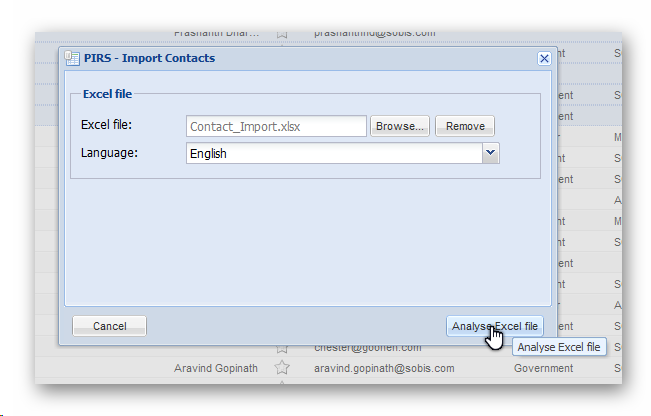Remove the selected Excel file
This screenshot has height=416, width=651.
[465, 126]
